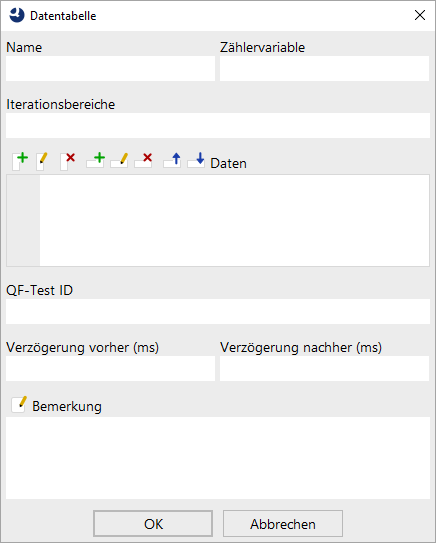
Task: Click the empty Daten table area
Action: [234, 221]
